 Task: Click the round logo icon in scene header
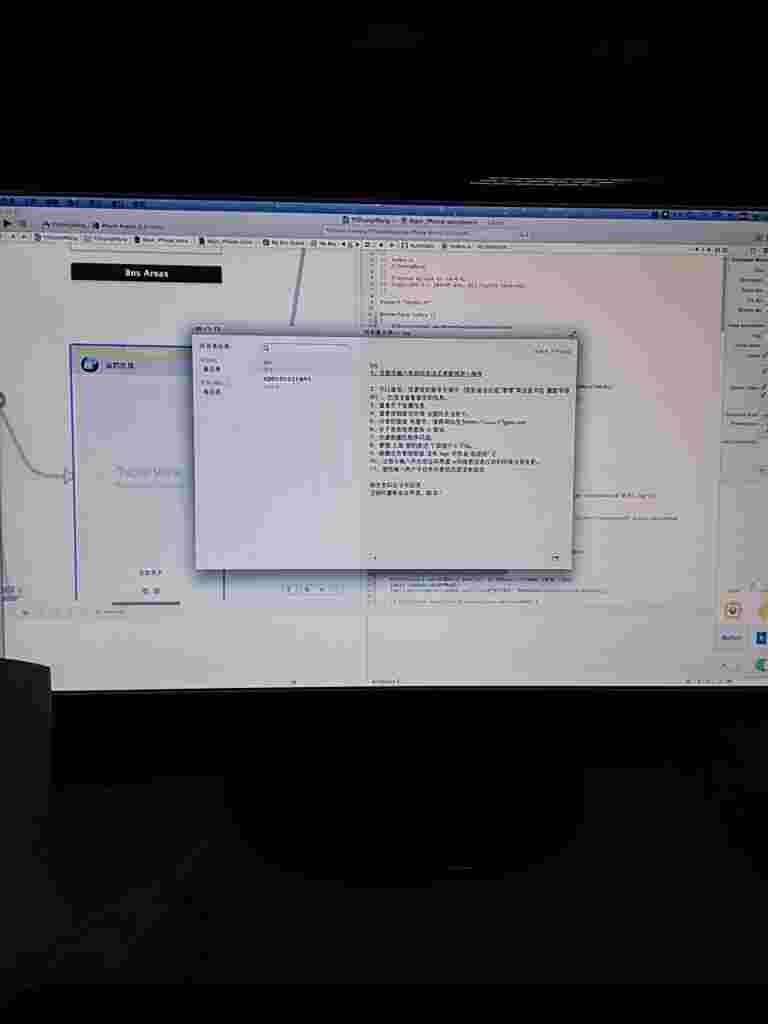click(89, 365)
